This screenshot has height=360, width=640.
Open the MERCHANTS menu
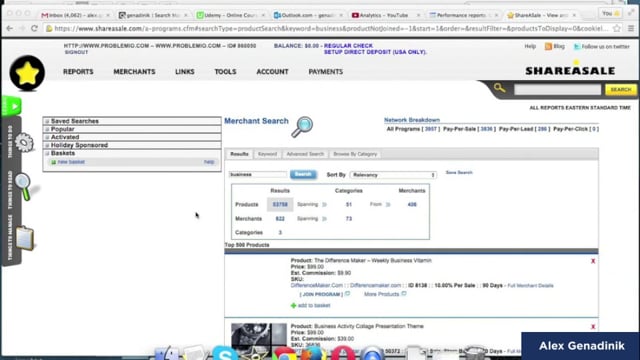134,72
